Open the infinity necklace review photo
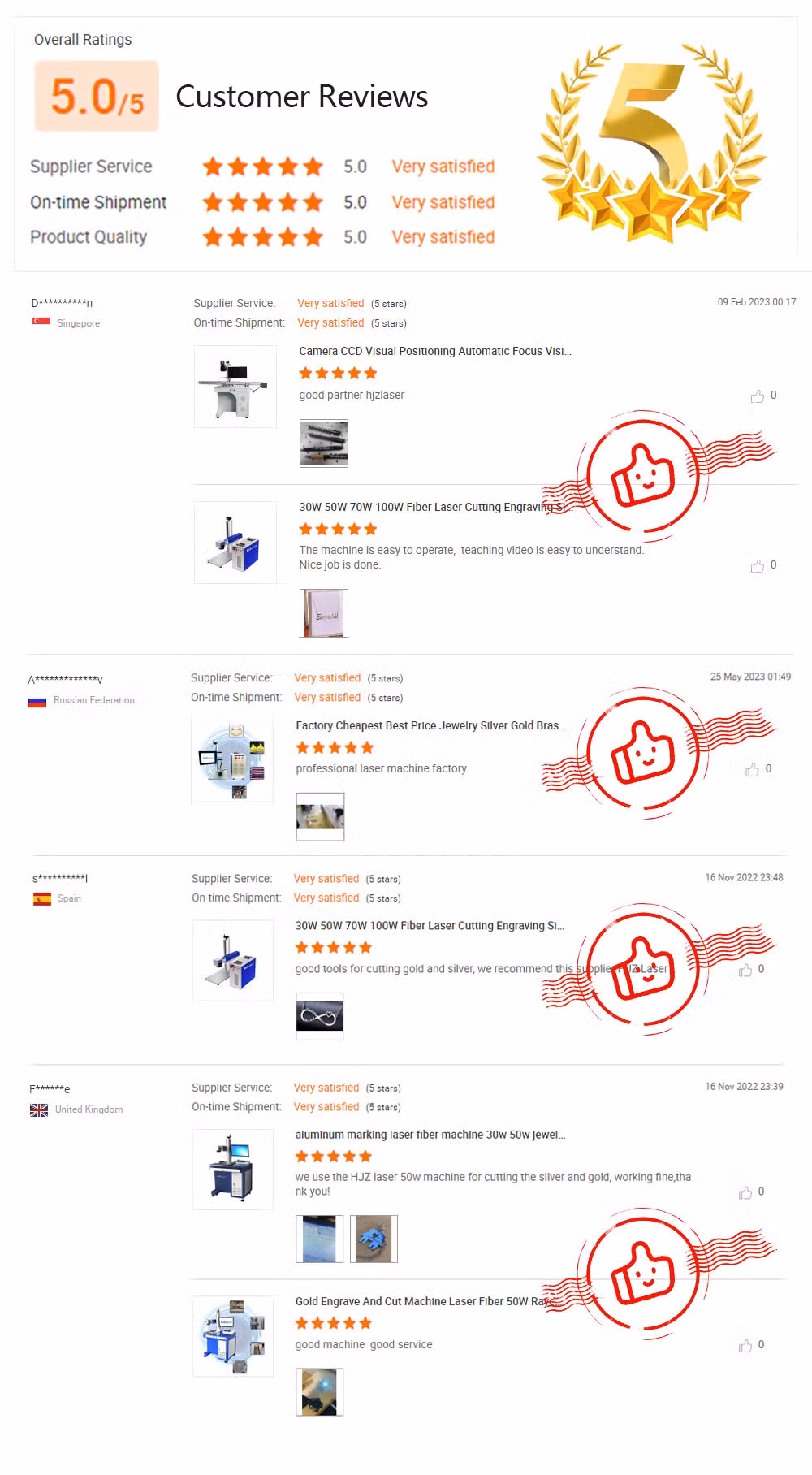Screen dimensions: 812x1475 pyautogui.click(x=320, y=1016)
